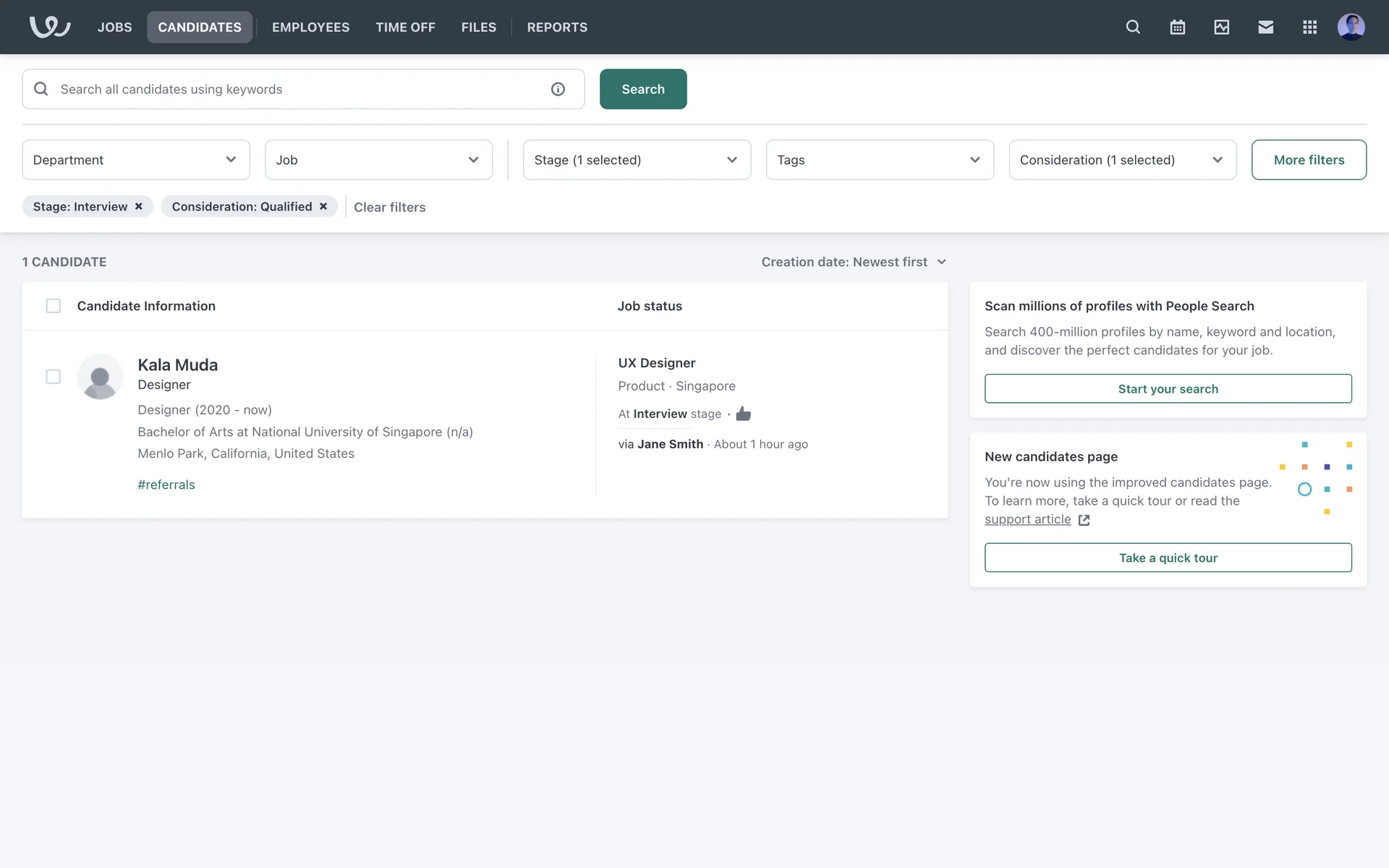Image resolution: width=1389 pixels, height=868 pixels.
Task: Check the select all candidates checkbox
Action: coord(53,306)
